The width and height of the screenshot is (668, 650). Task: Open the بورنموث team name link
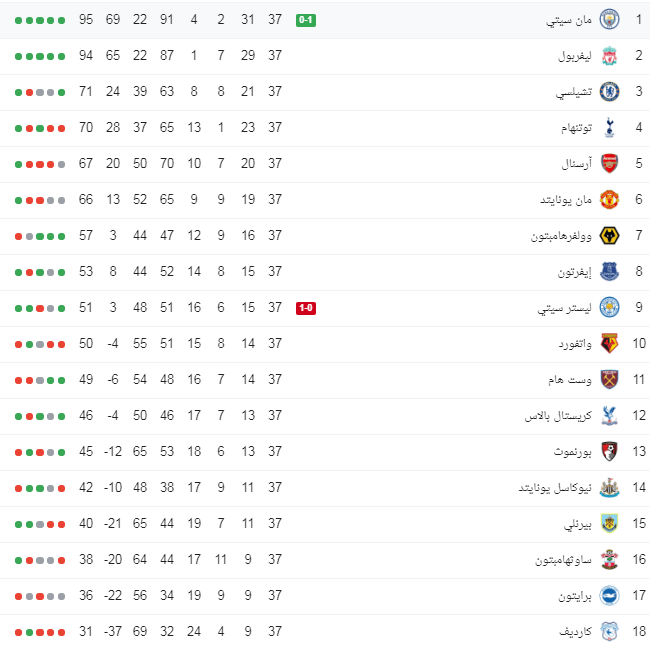pos(573,452)
